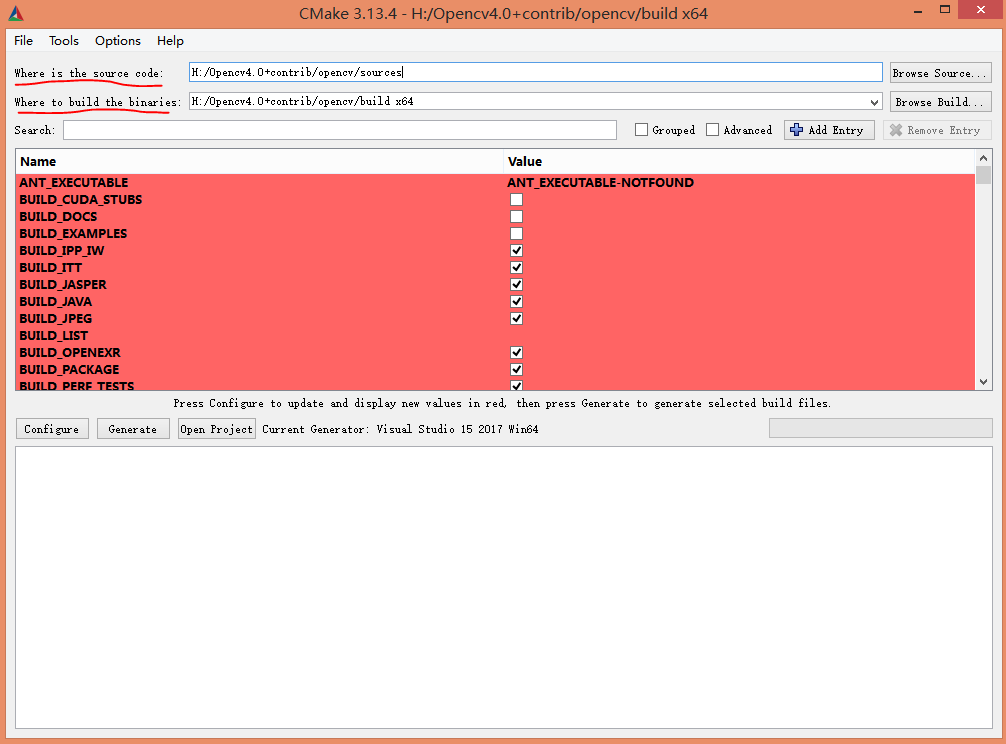Uncheck the BUILD_JPEG checkbox
The width and height of the screenshot is (1006, 744).
click(516, 318)
